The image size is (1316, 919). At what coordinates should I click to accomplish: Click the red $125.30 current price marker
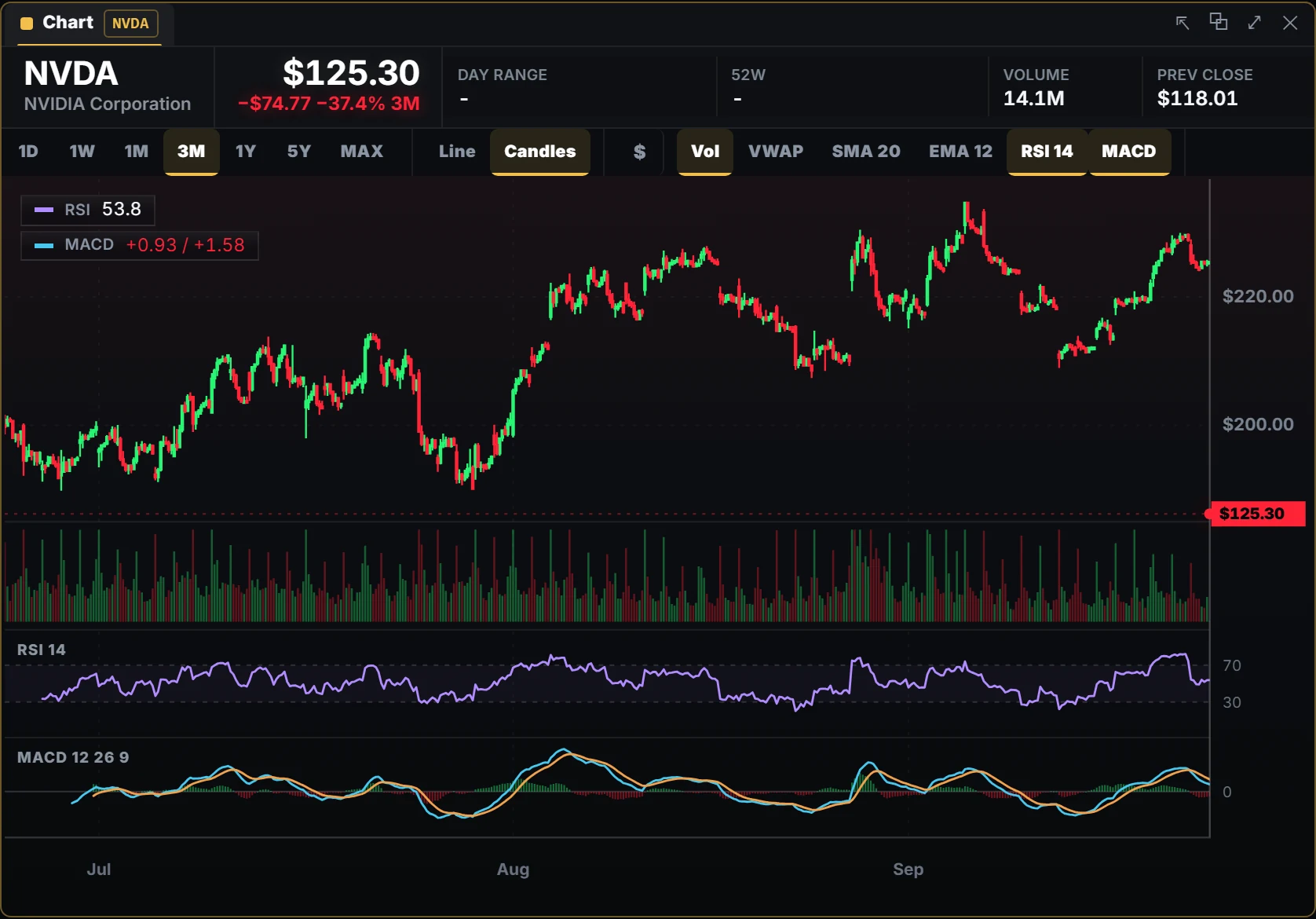click(x=1257, y=514)
